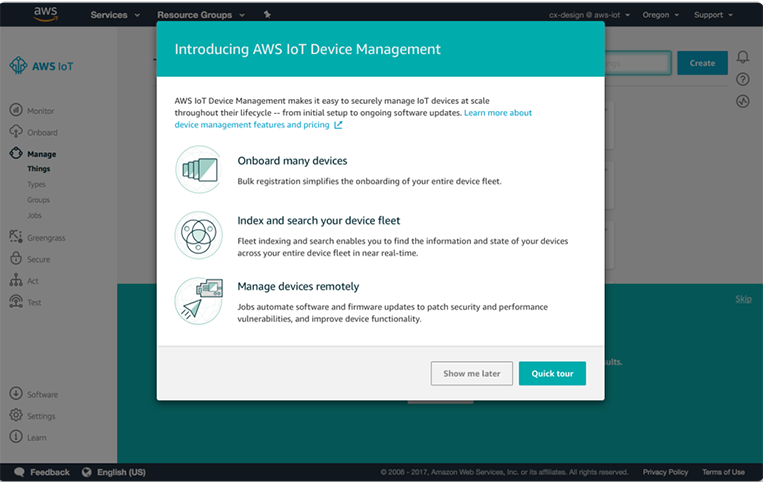
Task: Click the globe language icon
Action: tap(87, 472)
